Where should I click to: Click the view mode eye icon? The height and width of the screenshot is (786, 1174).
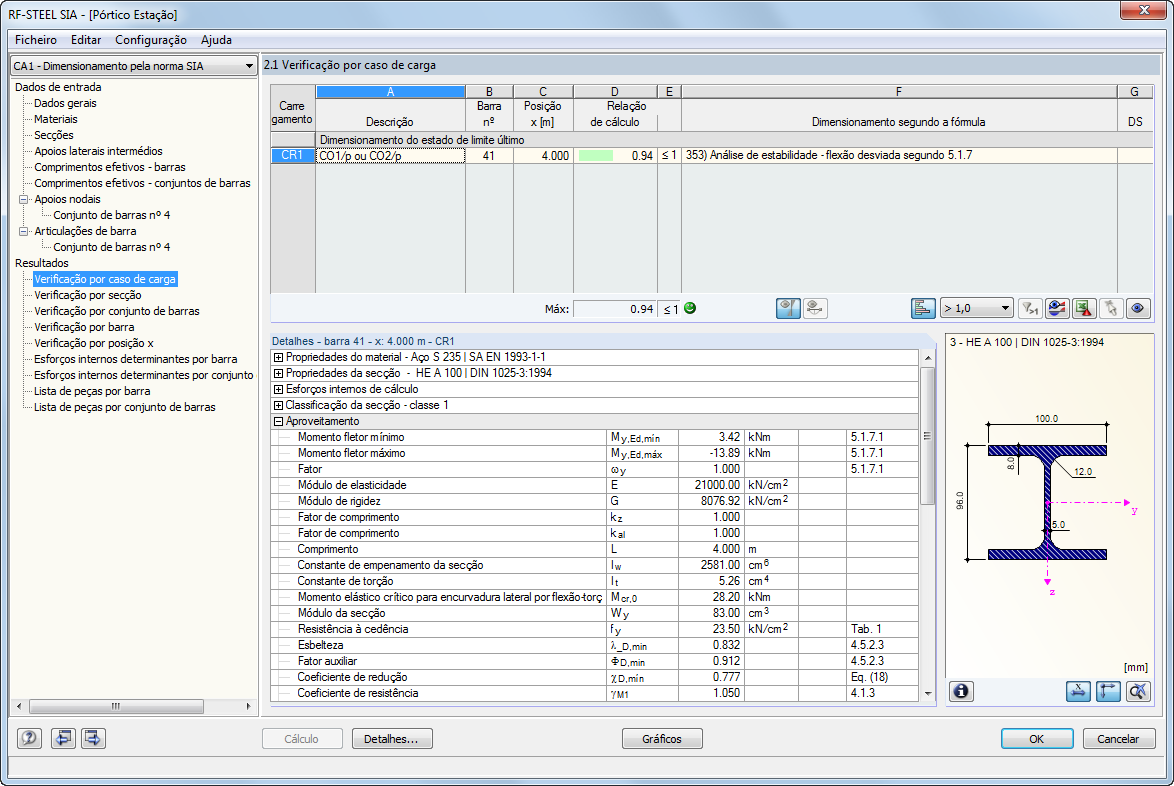coord(1138,308)
